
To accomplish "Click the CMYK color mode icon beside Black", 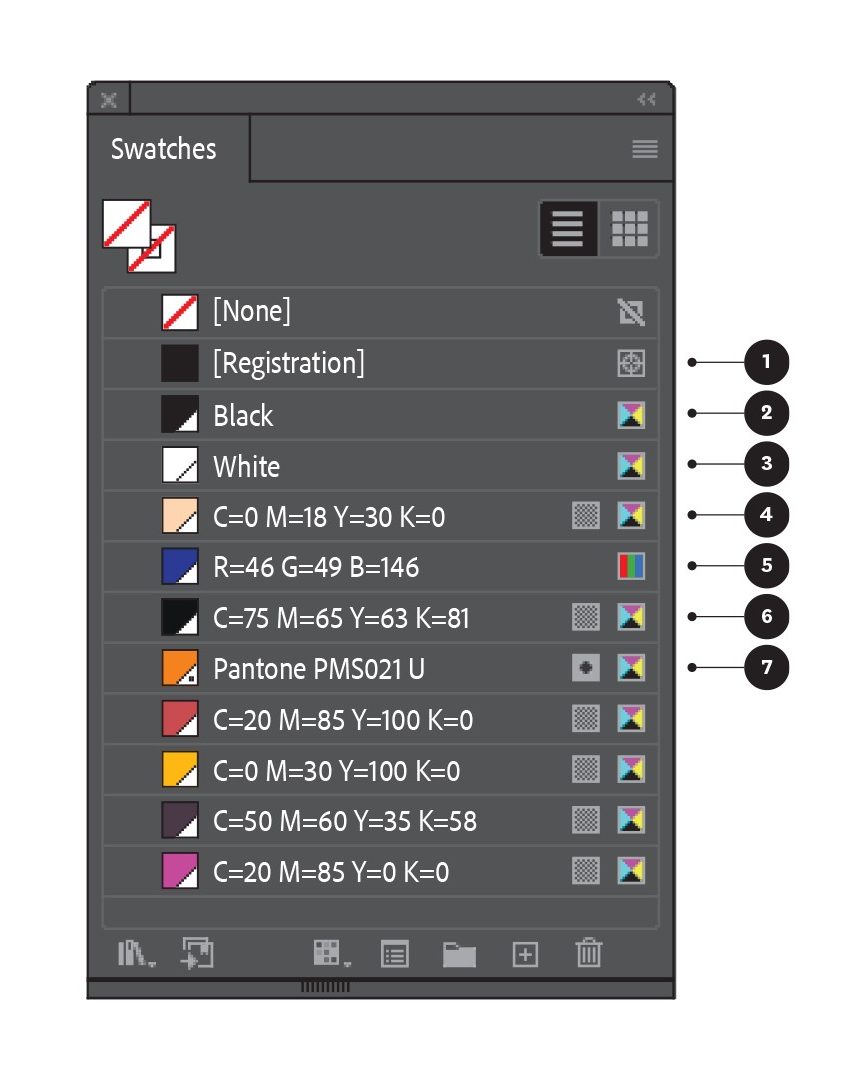I will (633, 414).
